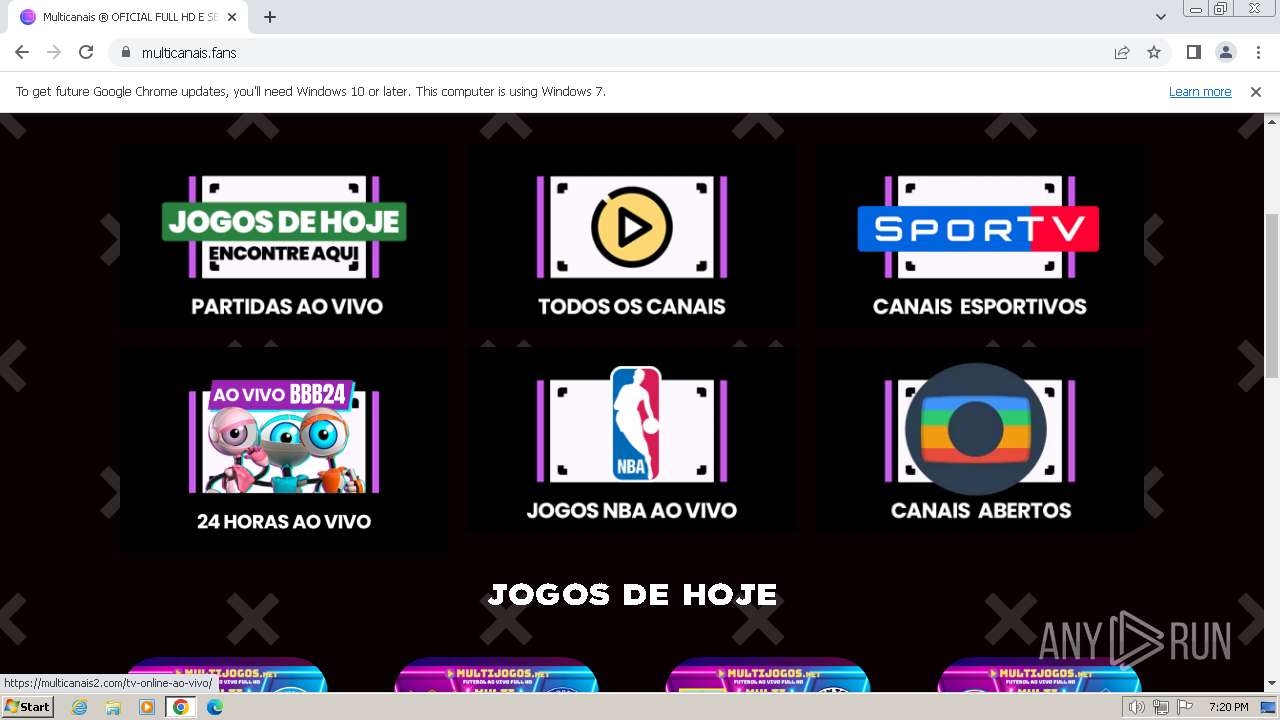Click the address bar URL multicanais.fans

[x=189, y=52]
